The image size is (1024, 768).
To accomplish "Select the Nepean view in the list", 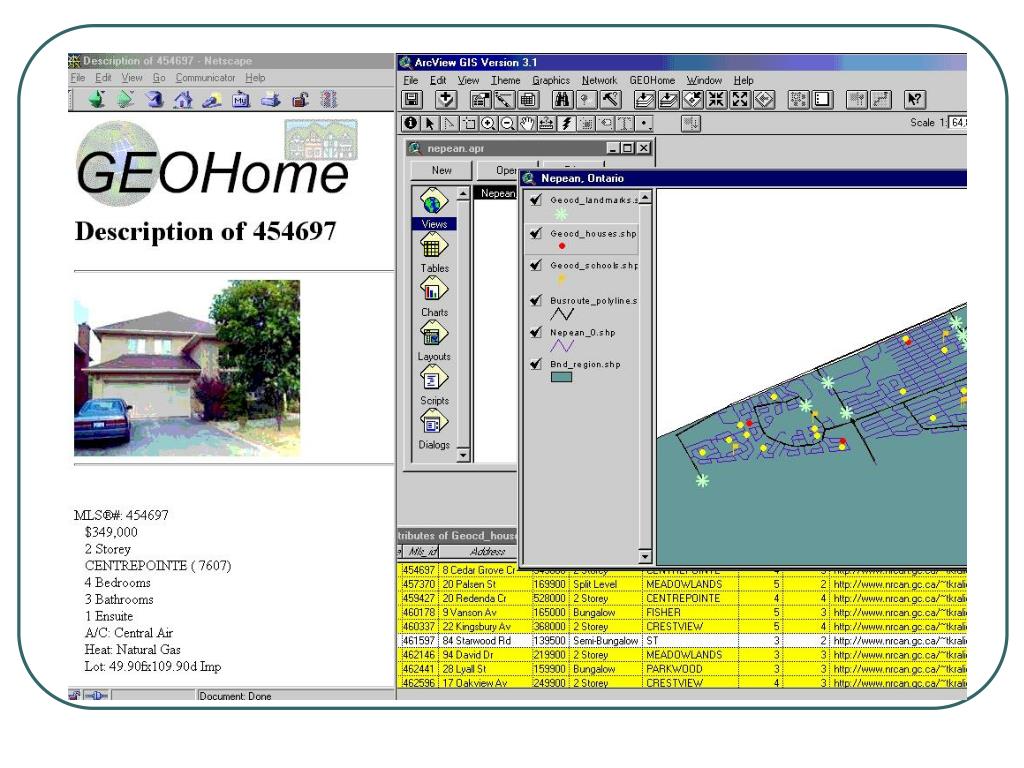I will click(x=498, y=193).
